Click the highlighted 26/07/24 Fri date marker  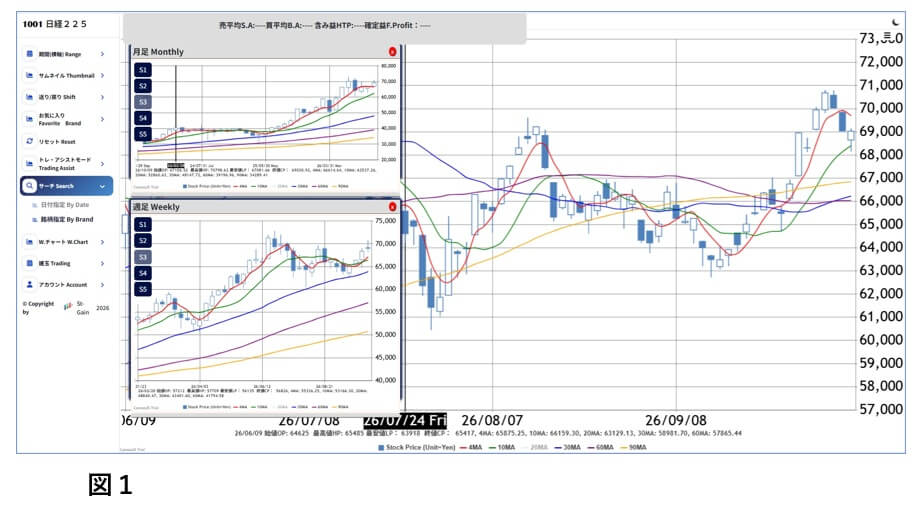(x=405, y=420)
